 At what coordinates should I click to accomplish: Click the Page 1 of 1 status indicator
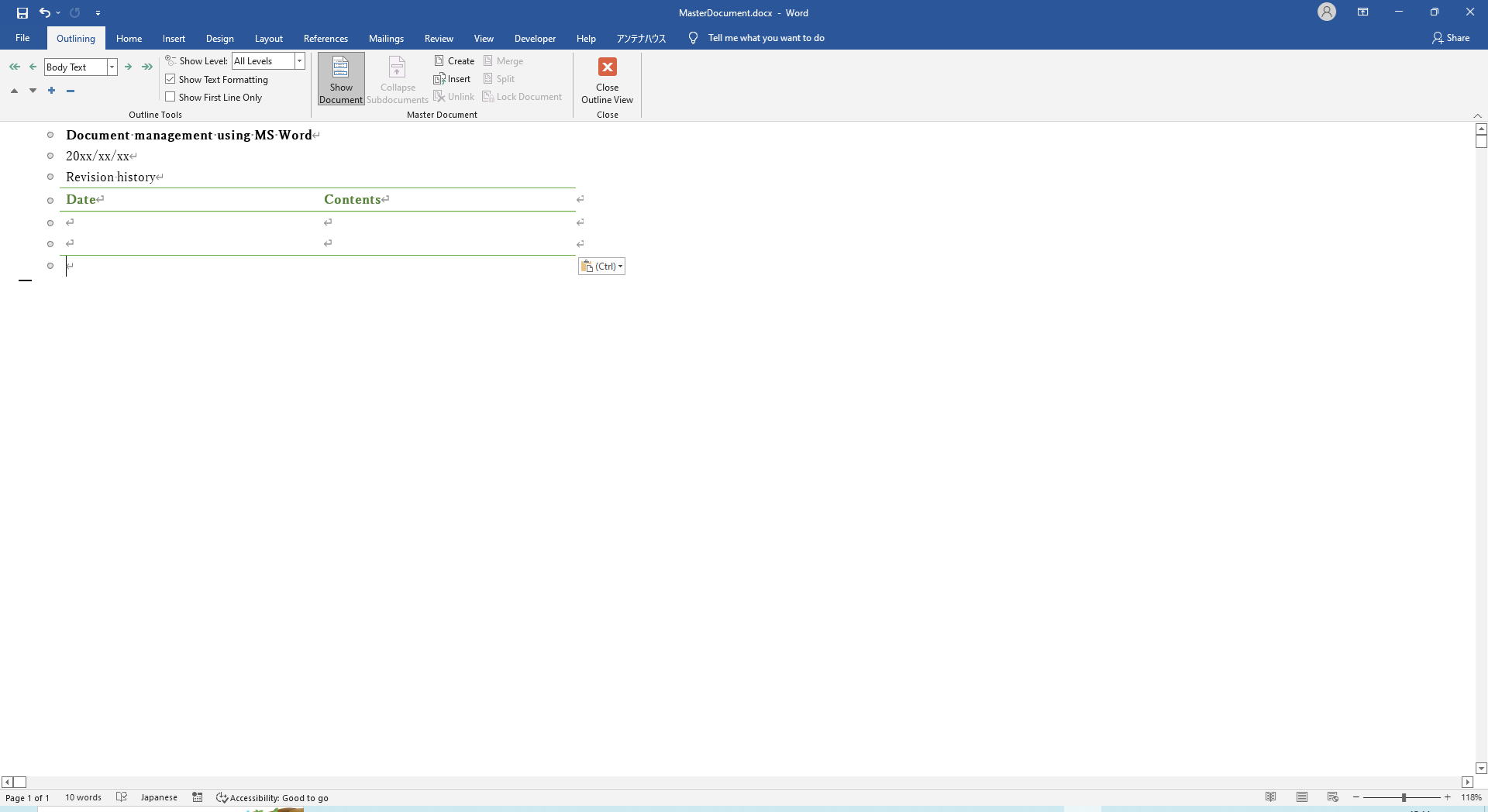coord(28,798)
